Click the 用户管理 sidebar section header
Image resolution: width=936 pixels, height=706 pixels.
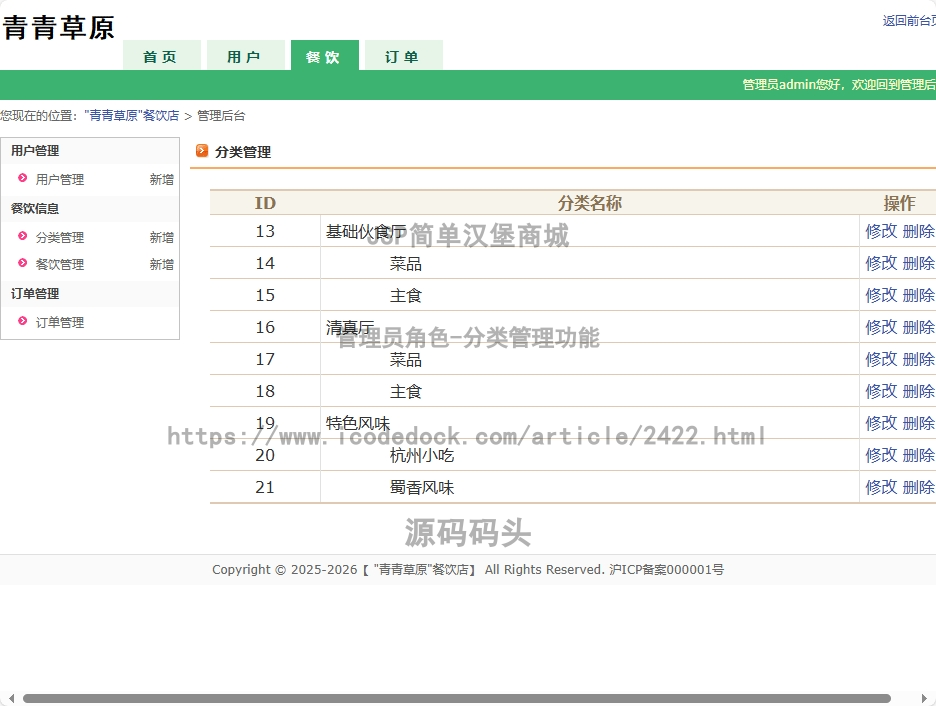[90, 151]
